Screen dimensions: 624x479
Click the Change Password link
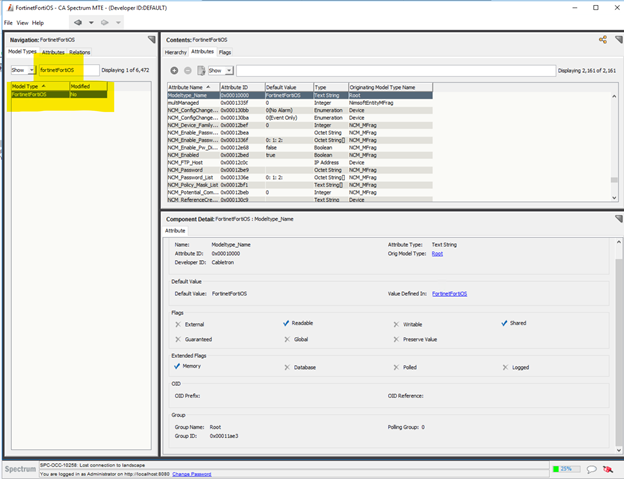click(191, 473)
